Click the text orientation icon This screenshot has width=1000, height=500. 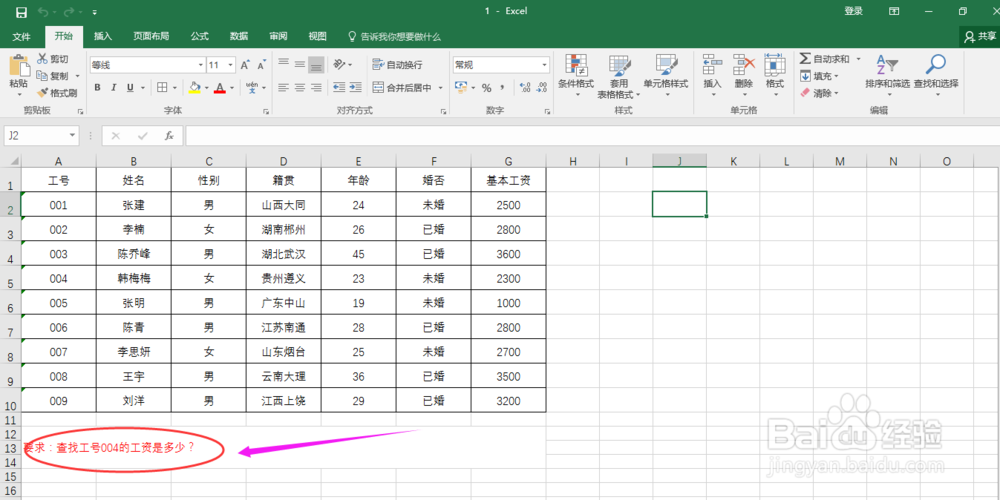[340, 64]
